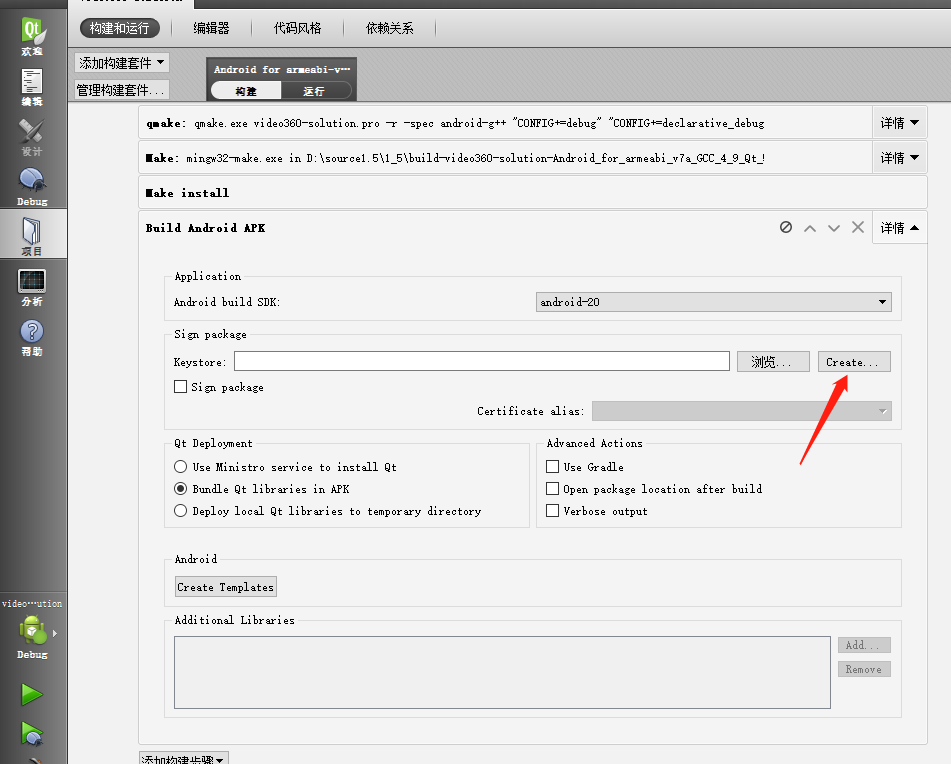
Task: Open the Android build SDK dropdown
Action: [713, 302]
